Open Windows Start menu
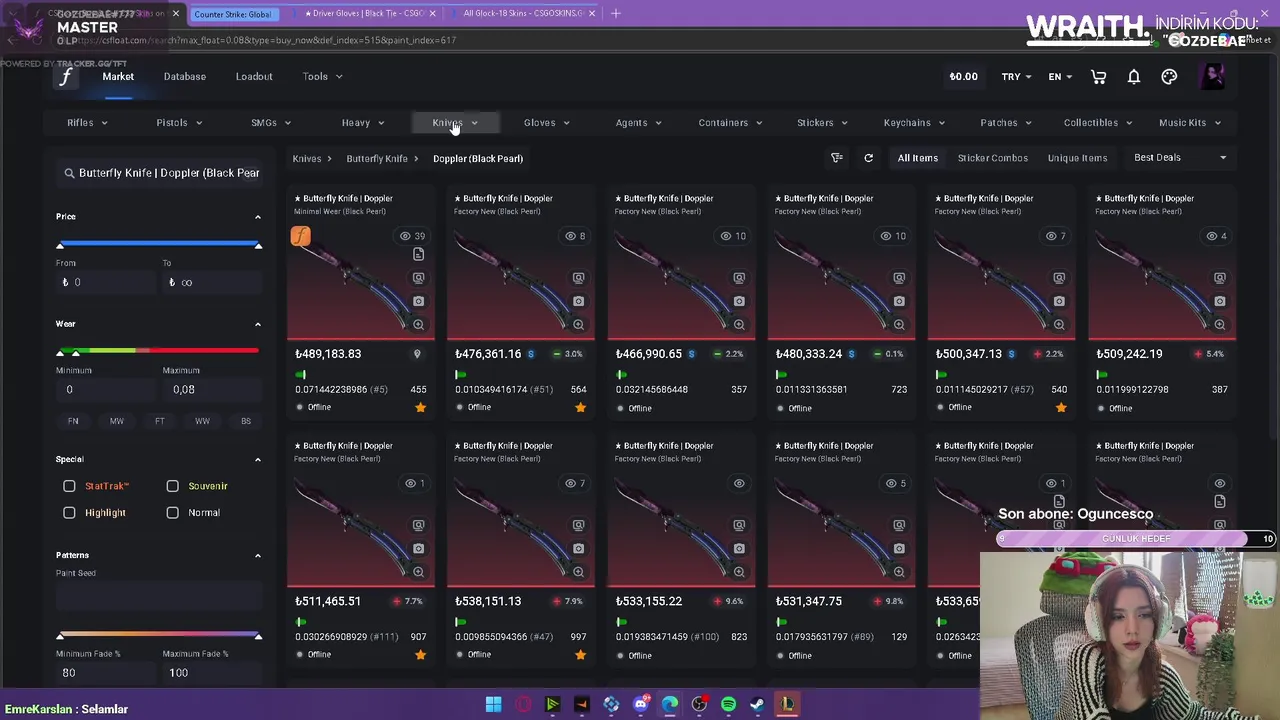The height and width of the screenshot is (720, 1280). [x=493, y=704]
